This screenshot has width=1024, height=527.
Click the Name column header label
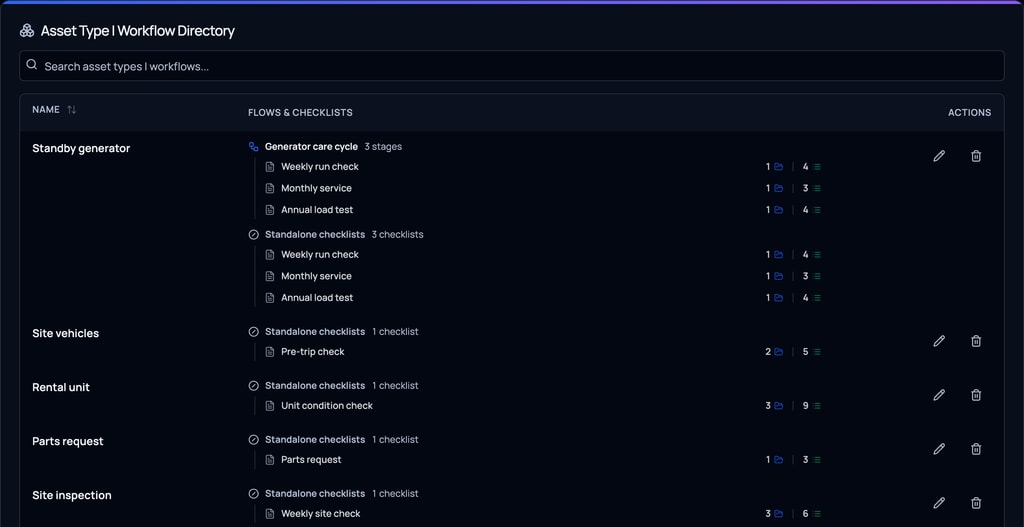[x=46, y=110]
